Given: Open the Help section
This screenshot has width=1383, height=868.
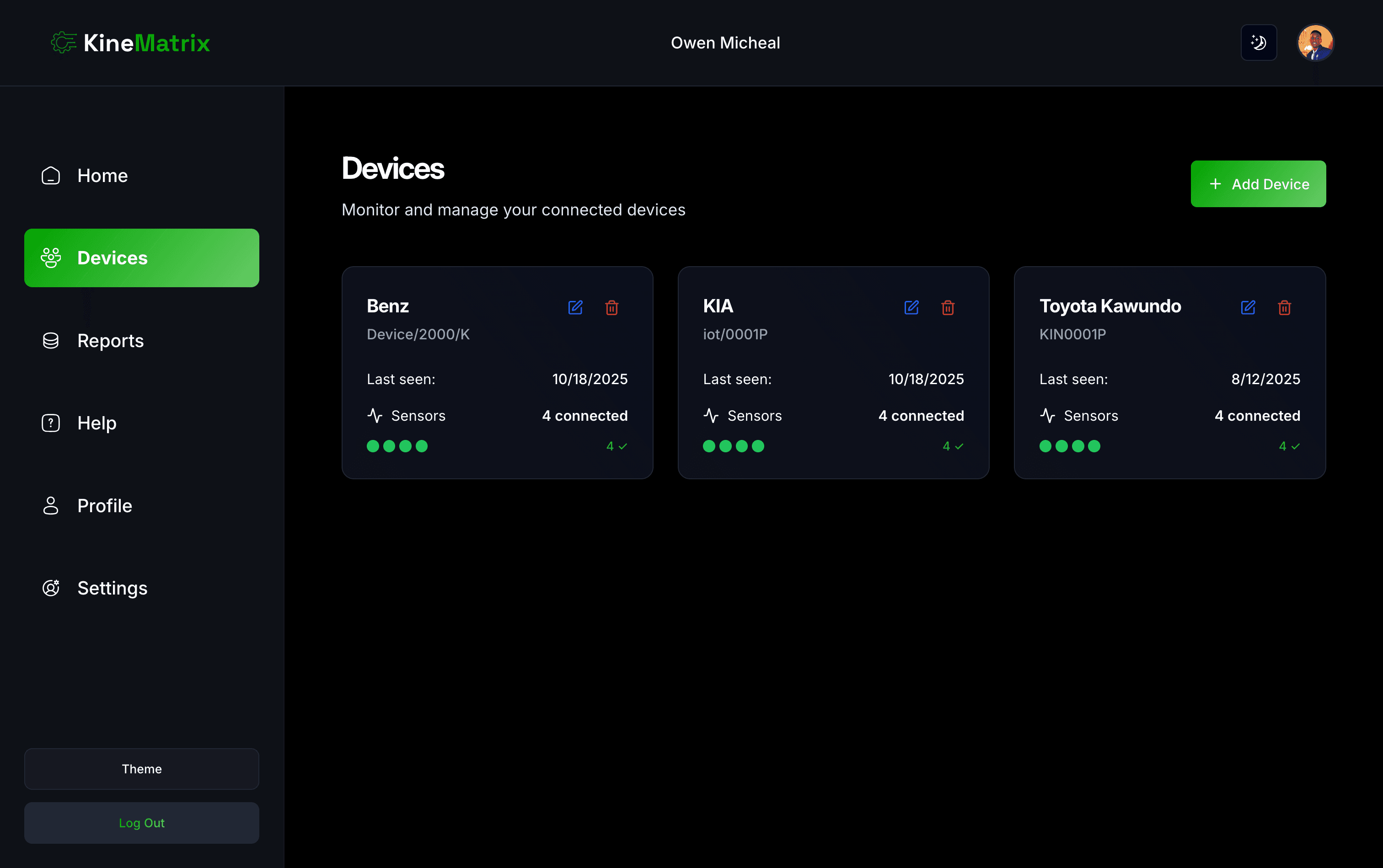Looking at the screenshot, I should (96, 423).
